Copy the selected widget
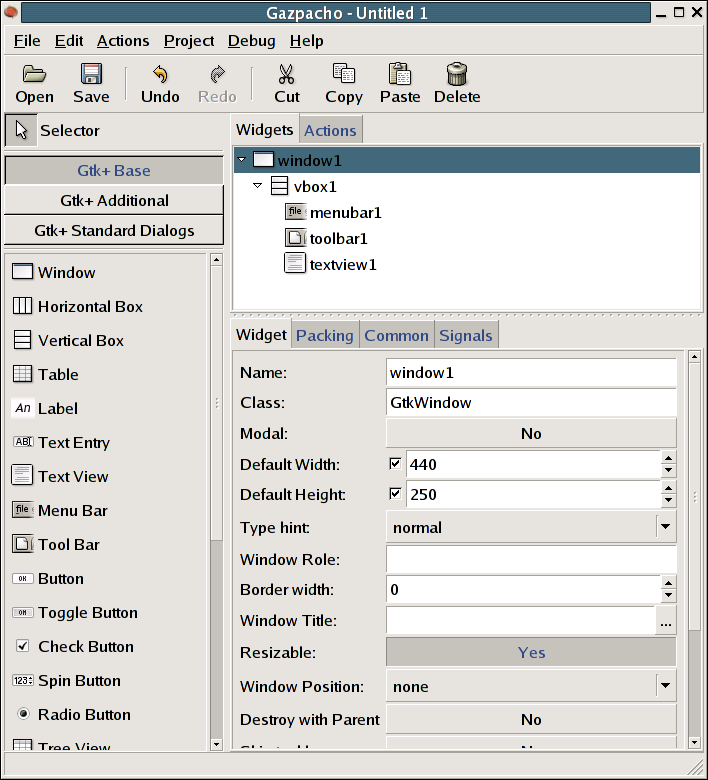The height and width of the screenshot is (780, 708). (343, 83)
